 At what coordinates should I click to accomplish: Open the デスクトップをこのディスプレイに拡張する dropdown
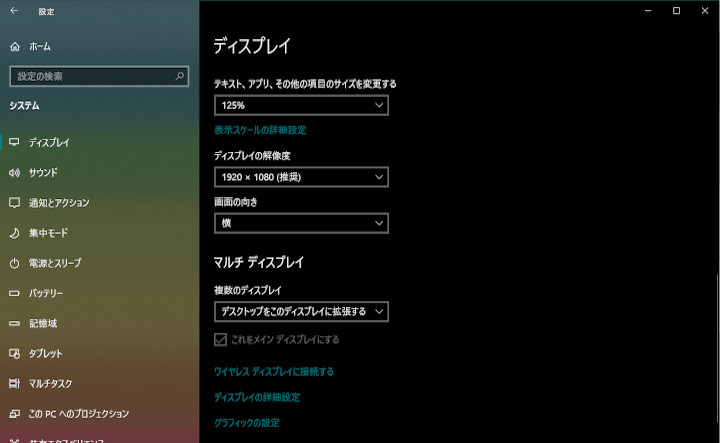click(301, 311)
